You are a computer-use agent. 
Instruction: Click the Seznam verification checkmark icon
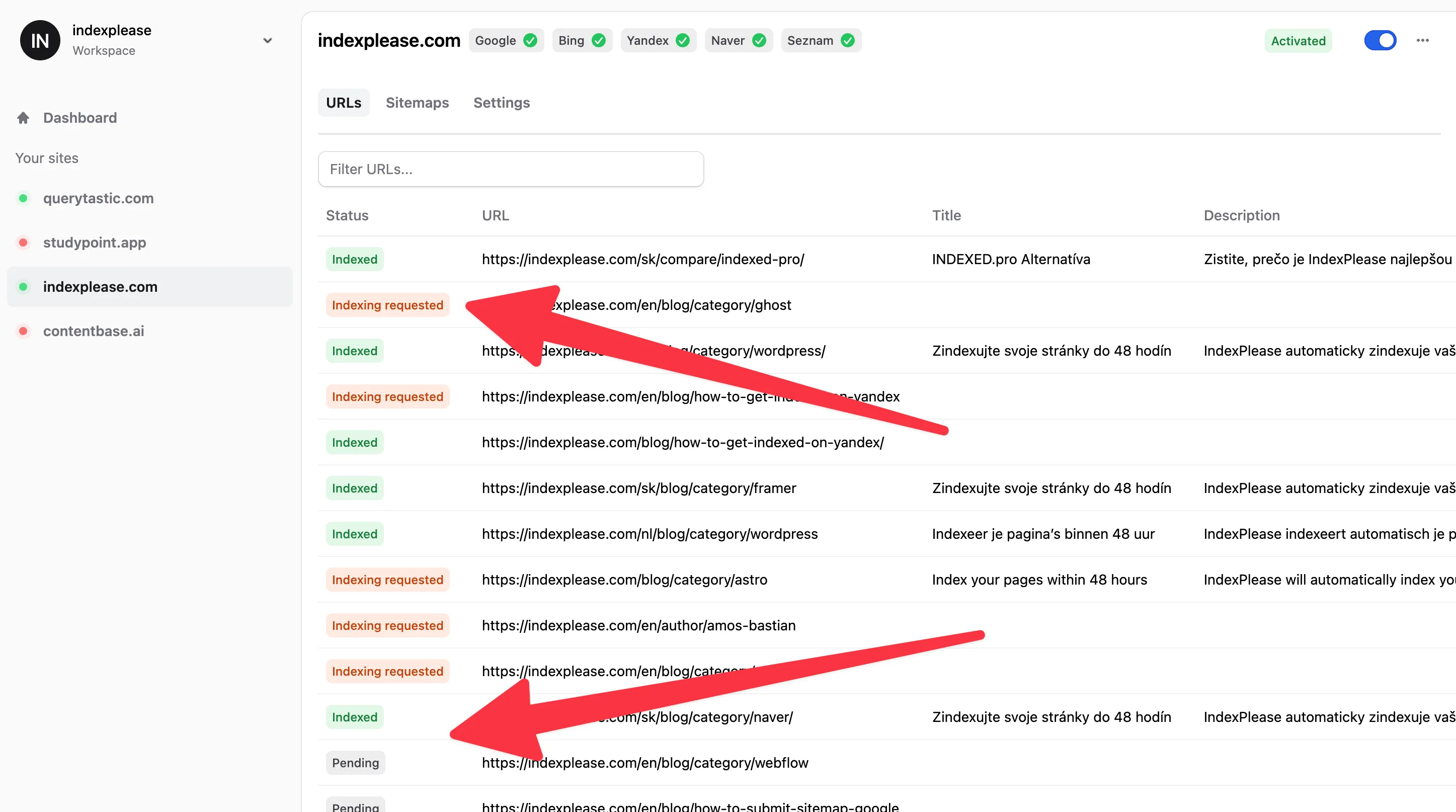[848, 40]
